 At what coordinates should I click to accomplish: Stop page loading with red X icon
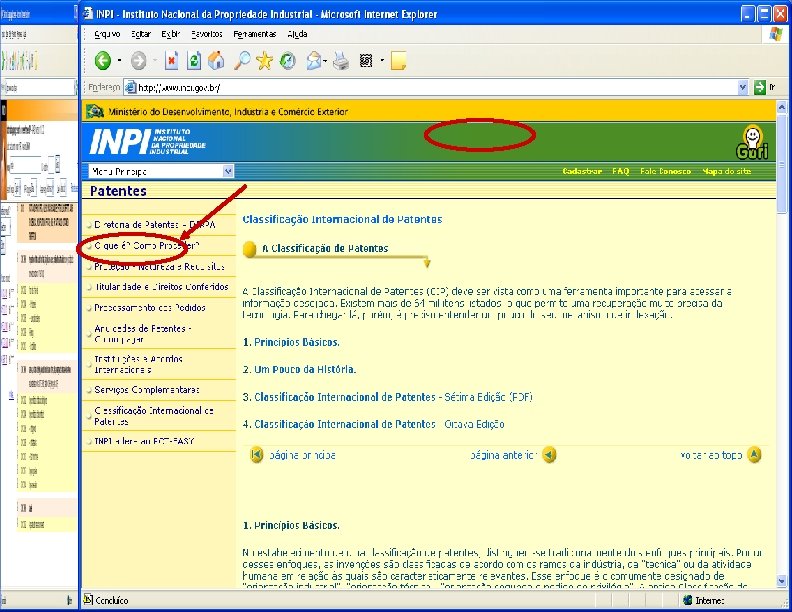click(172, 61)
